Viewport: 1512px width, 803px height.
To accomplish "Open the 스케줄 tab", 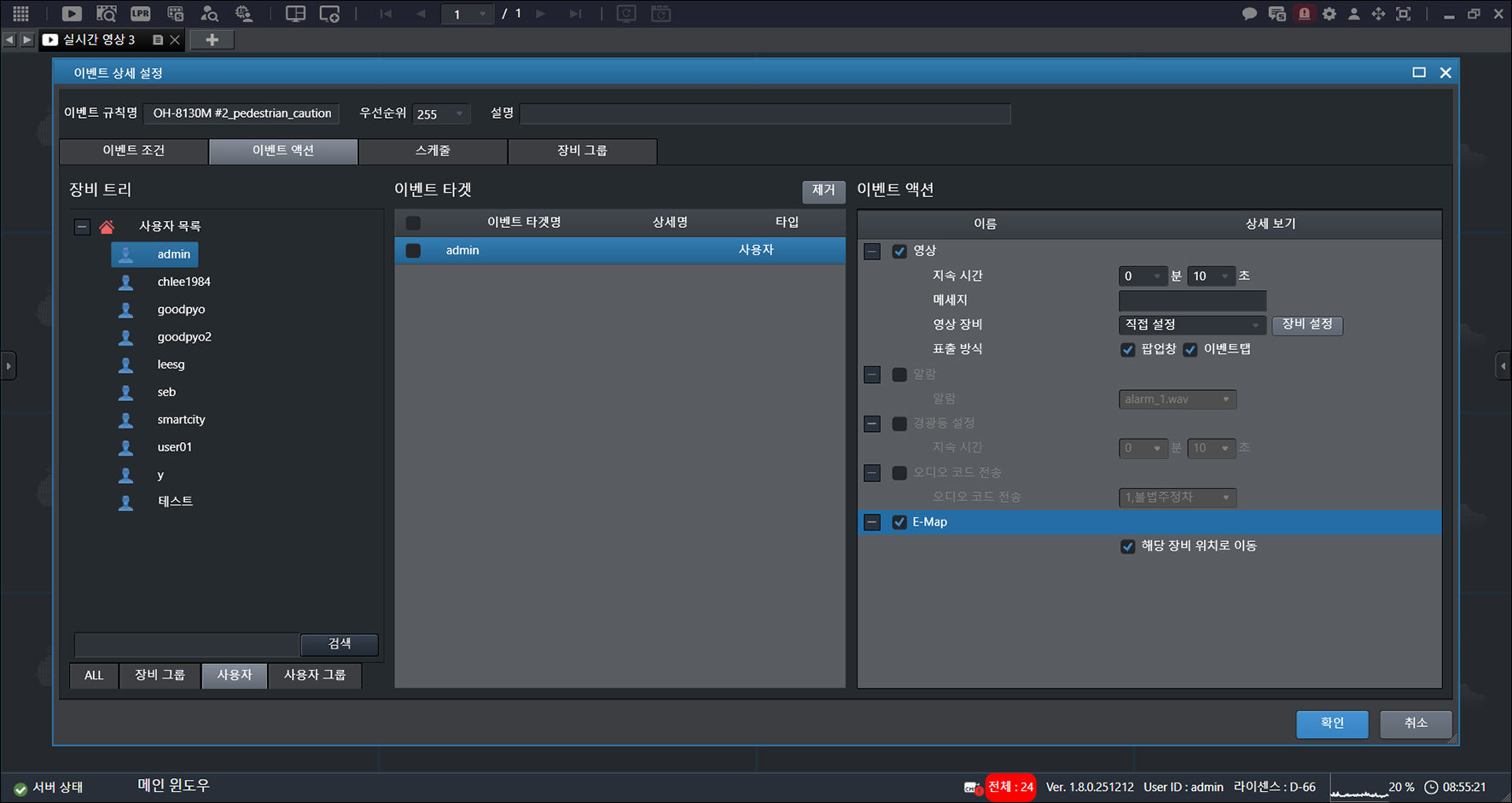I will coord(433,151).
